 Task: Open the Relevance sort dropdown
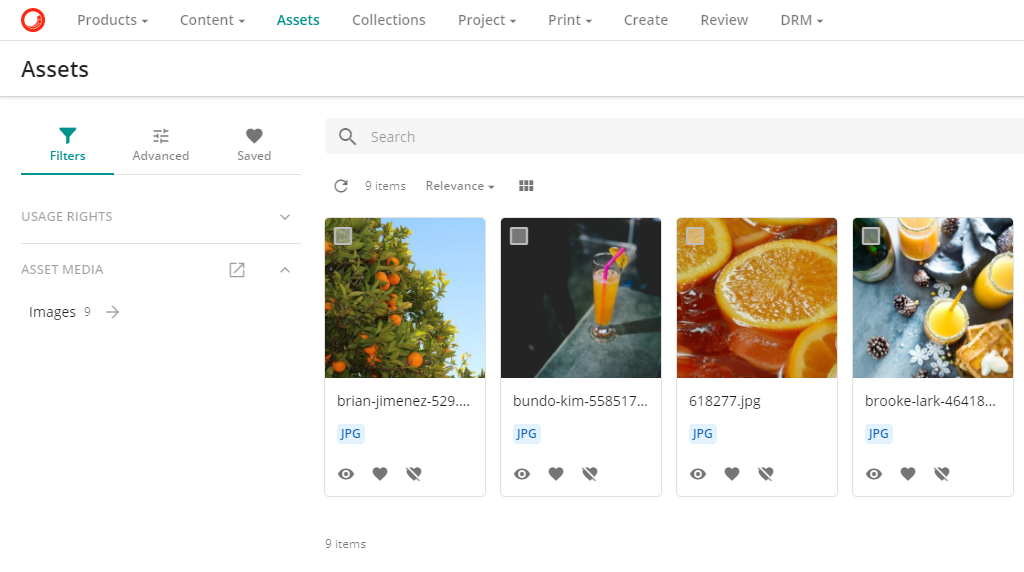point(460,186)
